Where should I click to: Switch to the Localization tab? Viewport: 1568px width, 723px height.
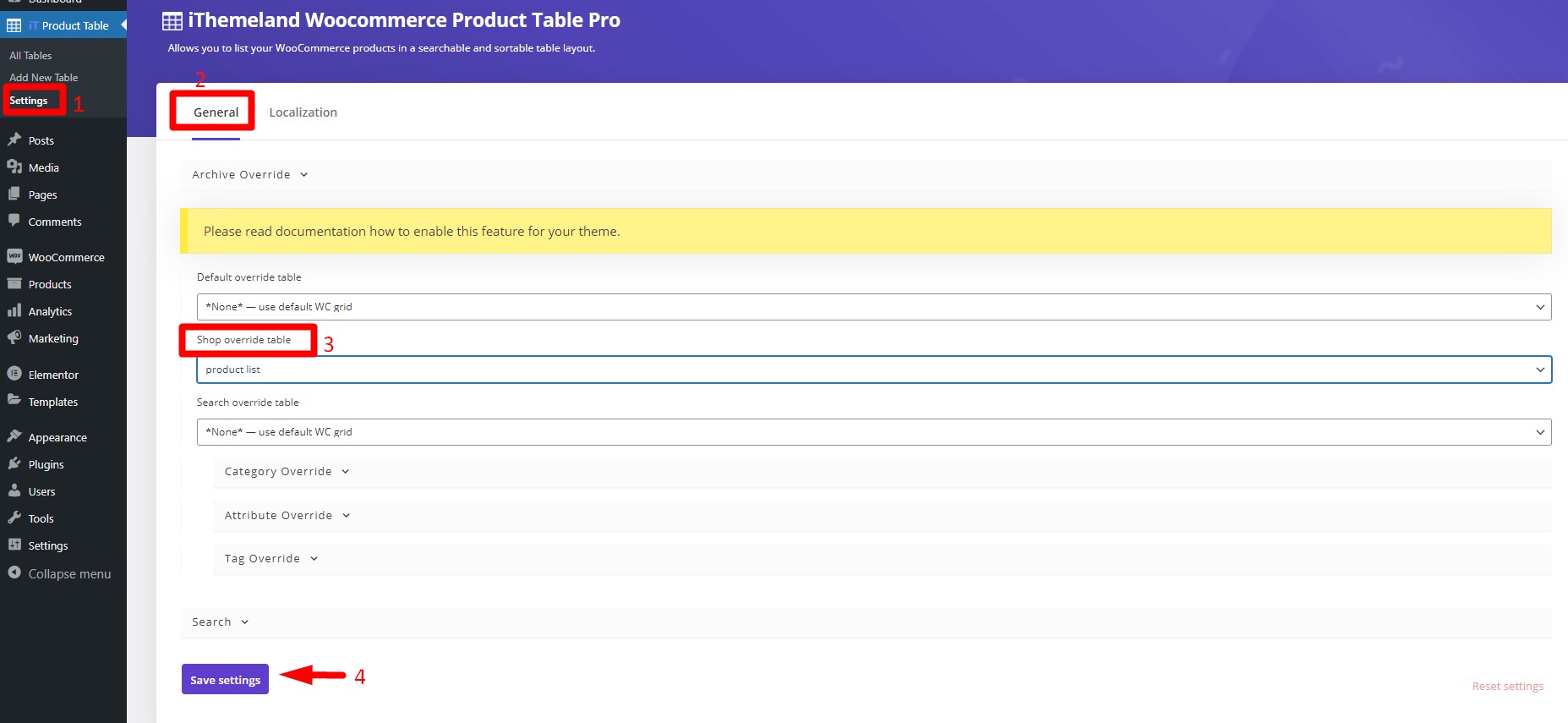click(303, 112)
